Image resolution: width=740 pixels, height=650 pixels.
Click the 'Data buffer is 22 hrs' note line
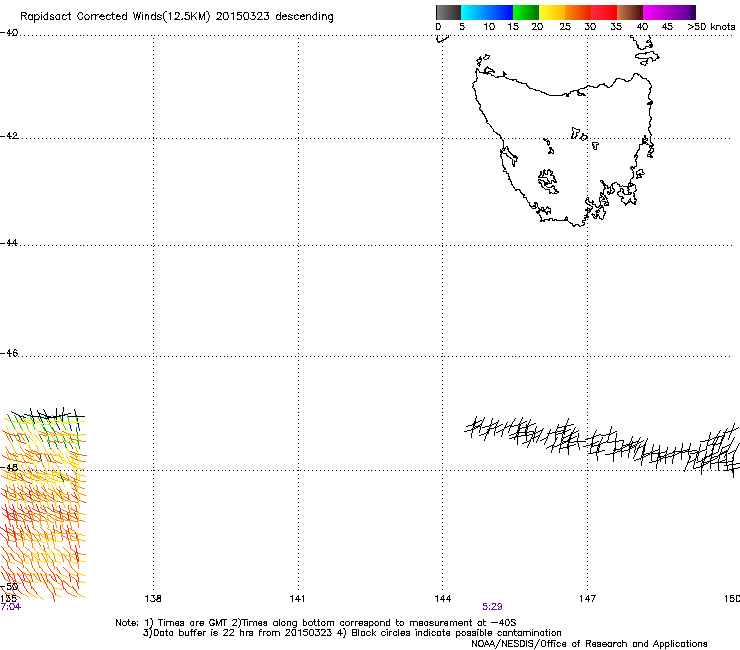352,633
